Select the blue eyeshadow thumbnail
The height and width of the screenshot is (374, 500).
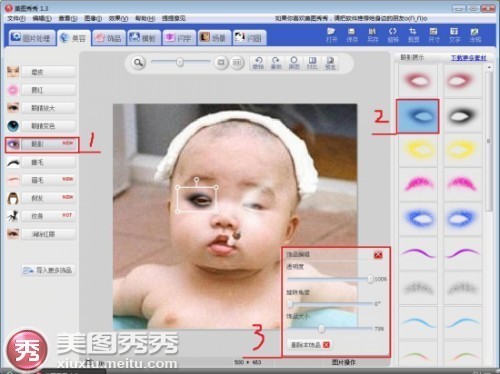point(417,116)
